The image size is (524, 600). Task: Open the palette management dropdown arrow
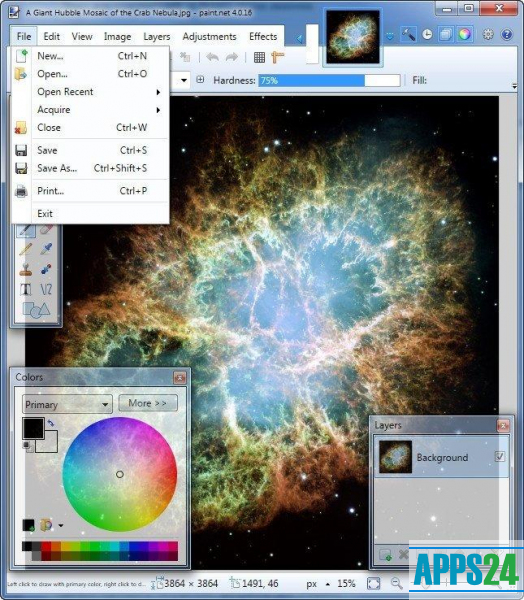(x=61, y=526)
